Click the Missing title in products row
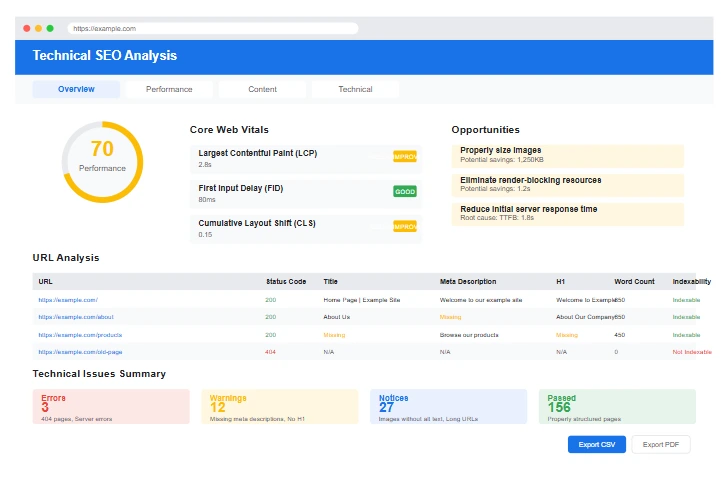This screenshot has width=725, height=485. [x=334, y=335]
